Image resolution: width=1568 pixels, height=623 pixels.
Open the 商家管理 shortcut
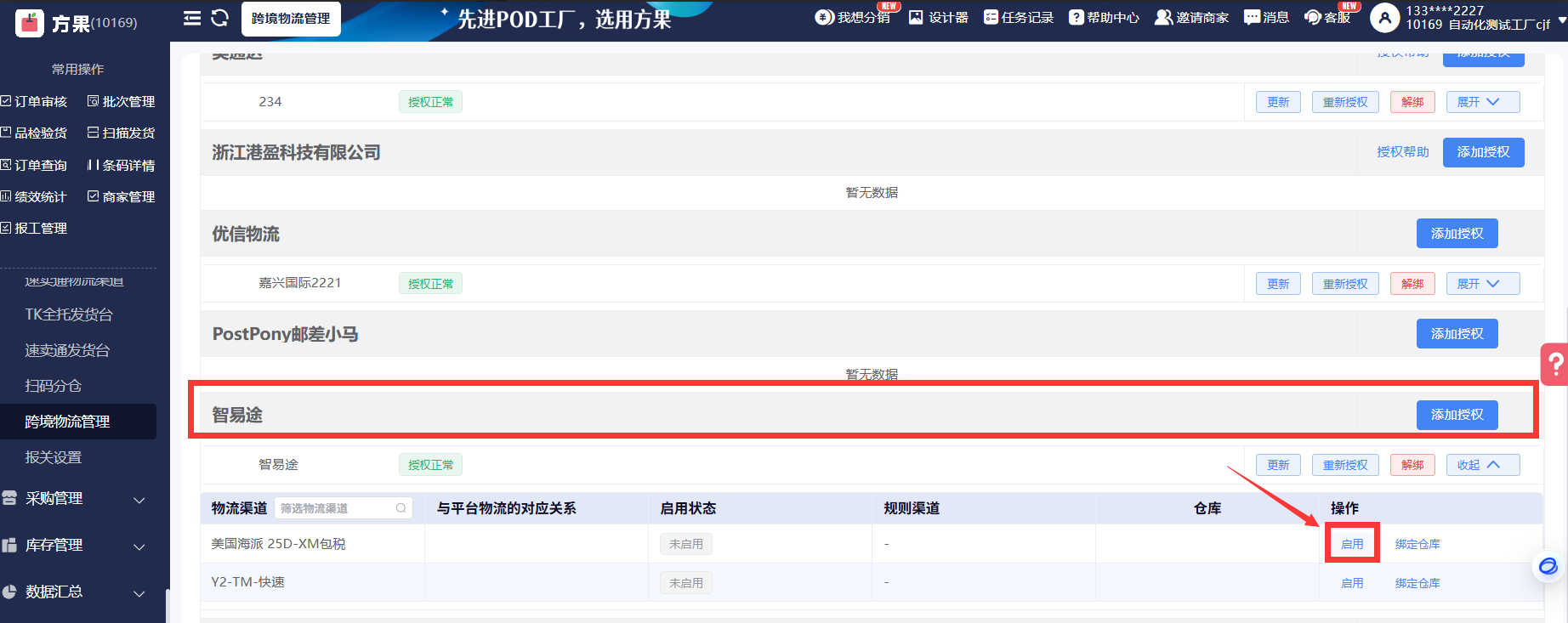121,196
